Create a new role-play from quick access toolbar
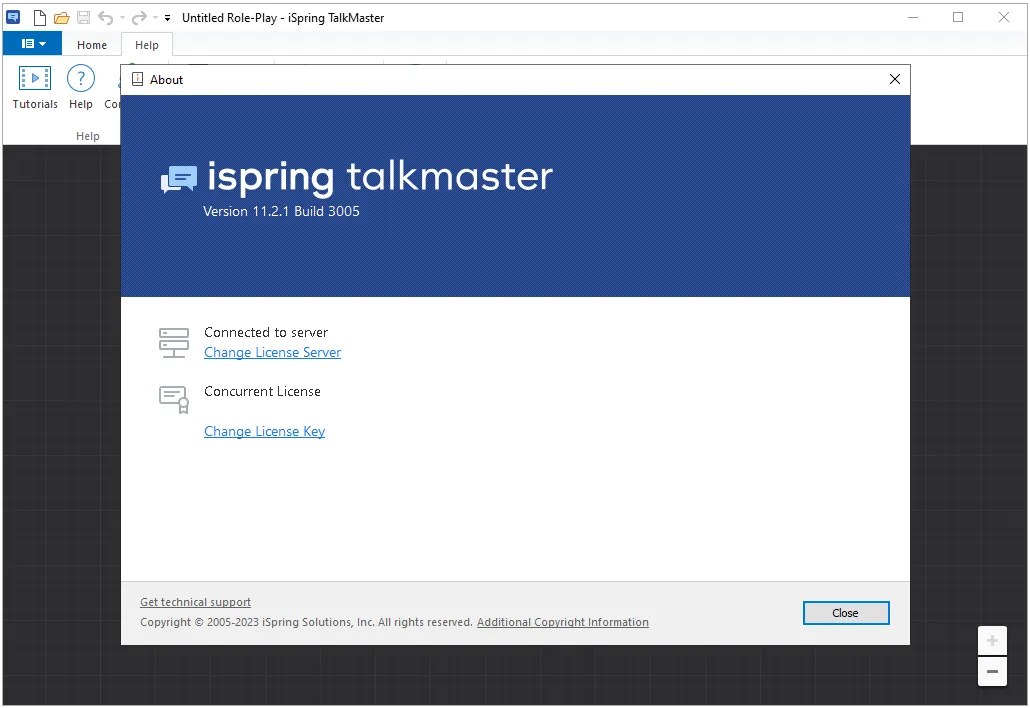 (40, 18)
